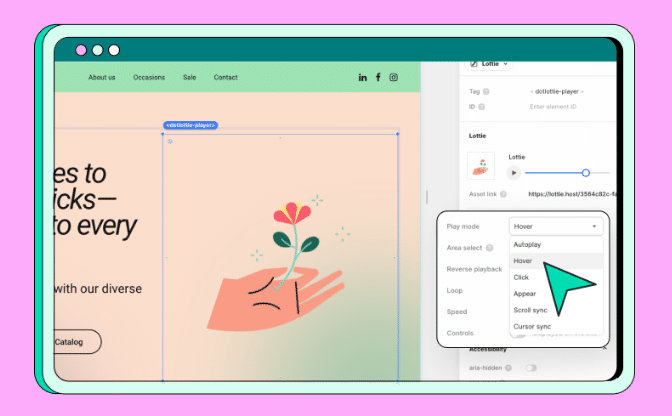Choose Appear play mode
672x416 pixels.
tap(525, 294)
